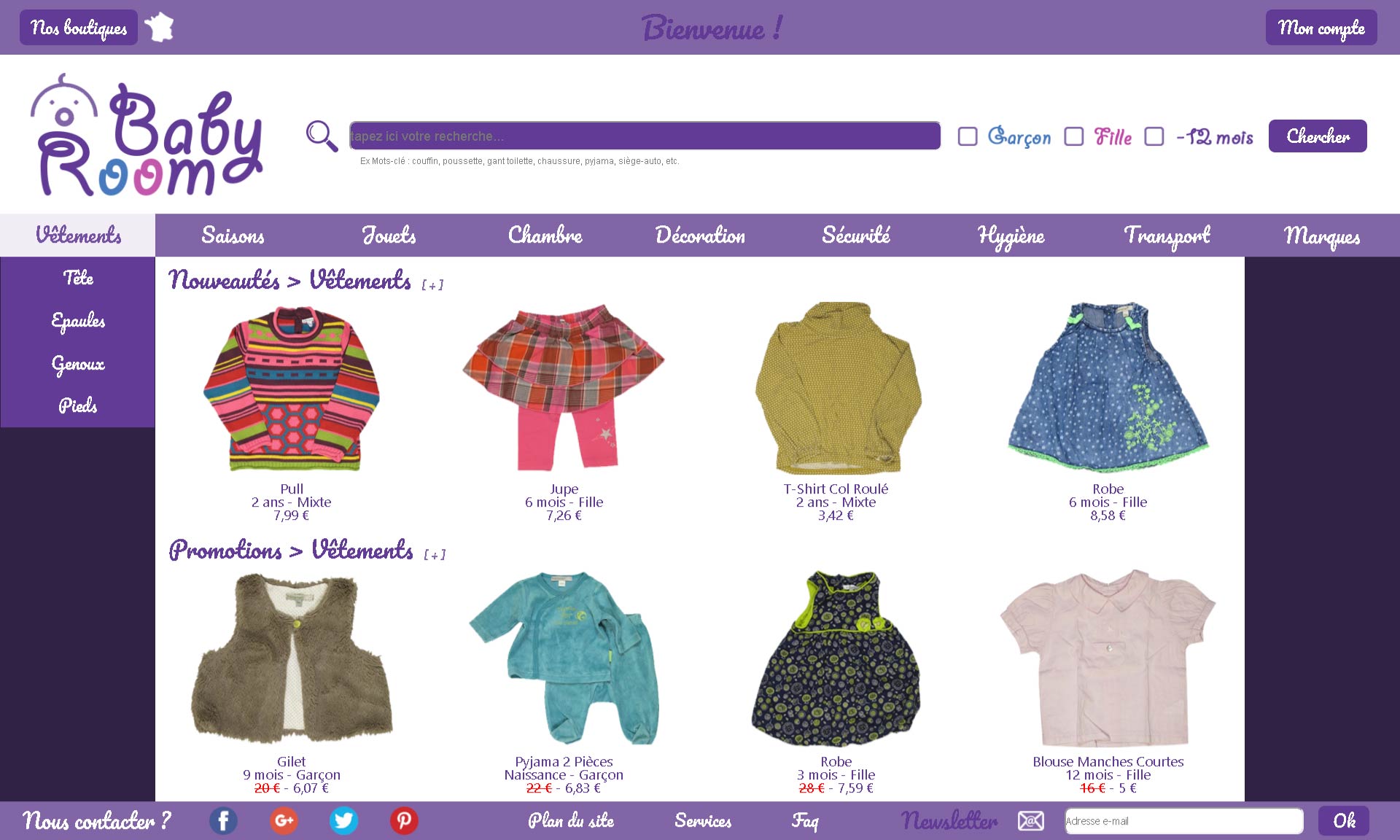Focus the newsletter email address field

1184,821
